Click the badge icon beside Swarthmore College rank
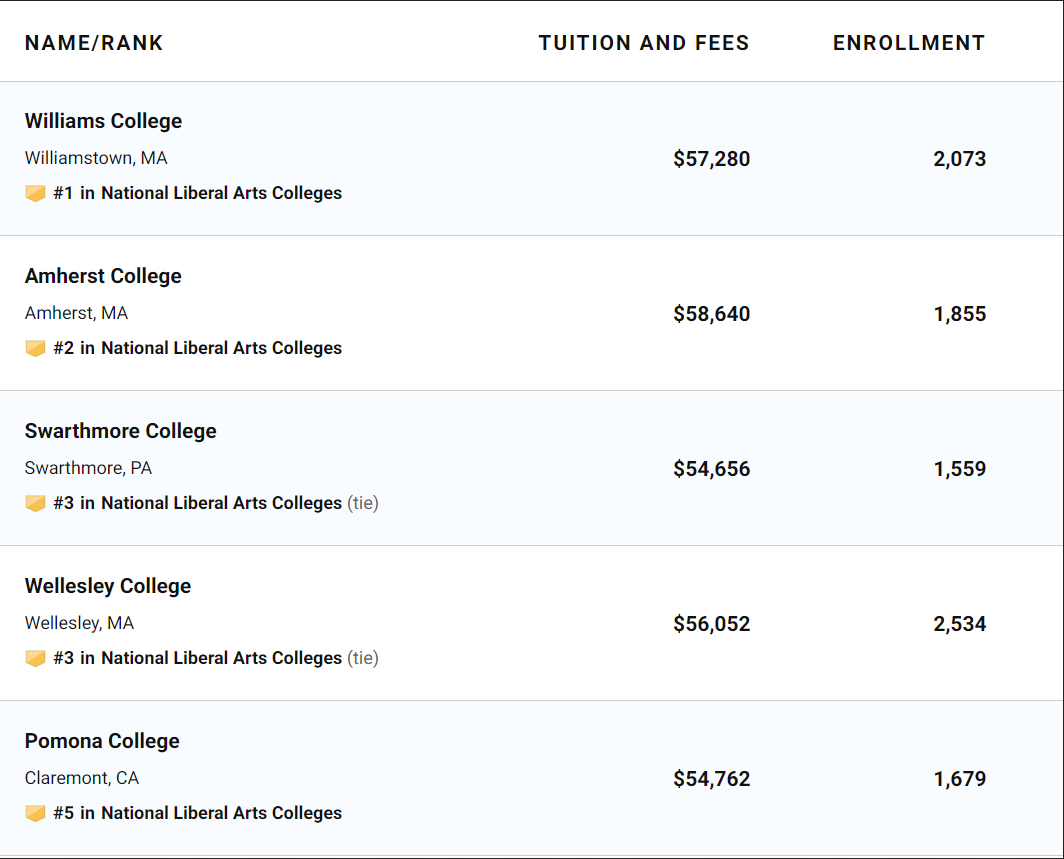Image resolution: width=1064 pixels, height=859 pixels. [35, 503]
